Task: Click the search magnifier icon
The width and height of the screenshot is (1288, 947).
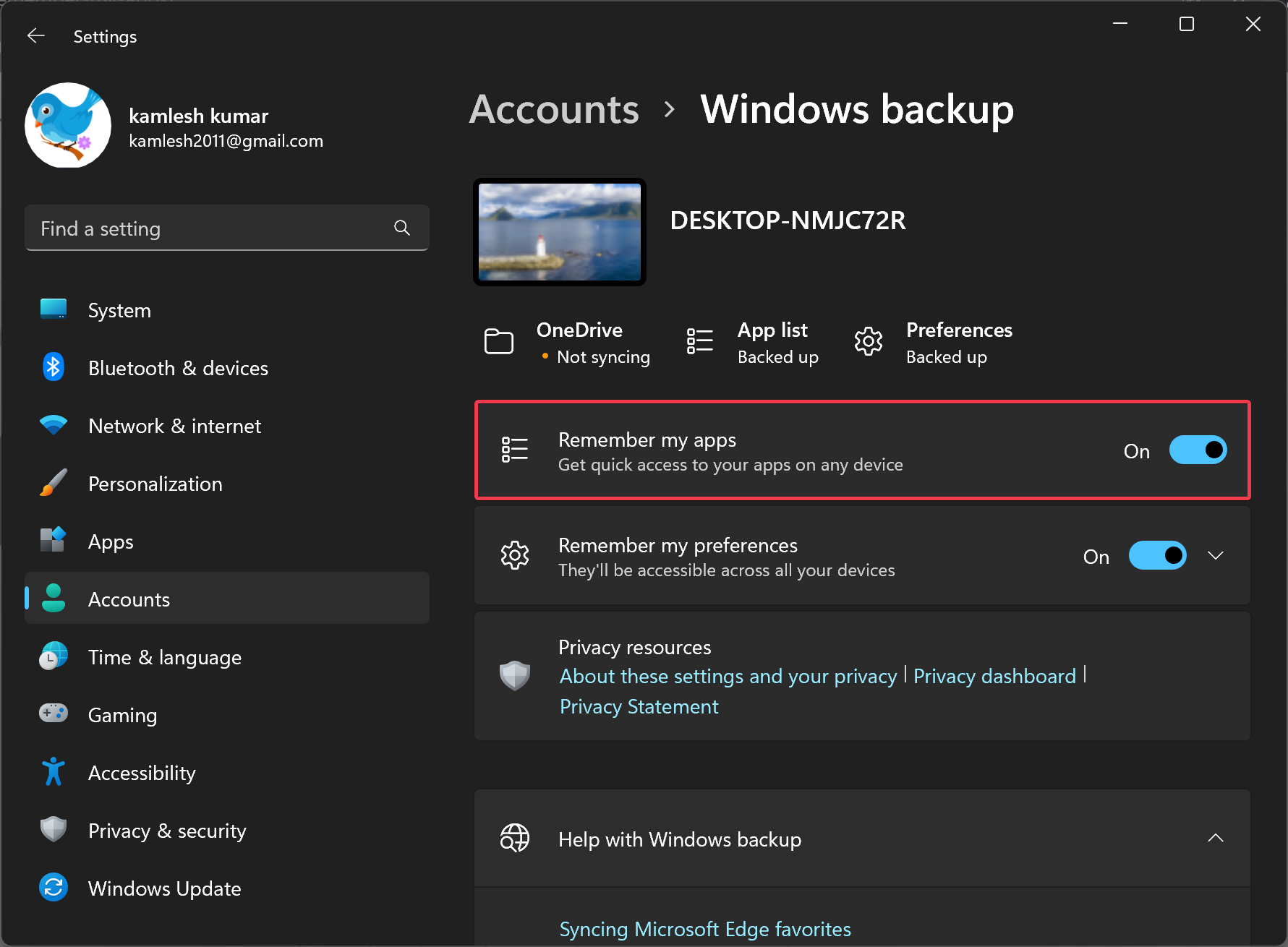Action: point(402,228)
